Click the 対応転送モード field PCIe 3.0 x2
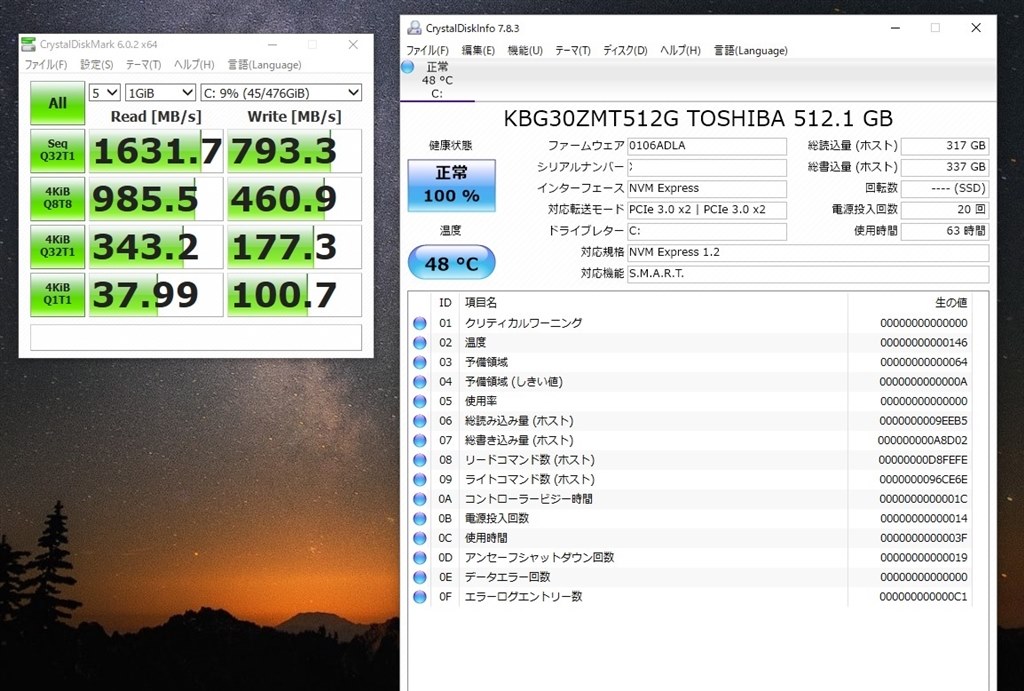The height and width of the screenshot is (691, 1024). [707, 210]
